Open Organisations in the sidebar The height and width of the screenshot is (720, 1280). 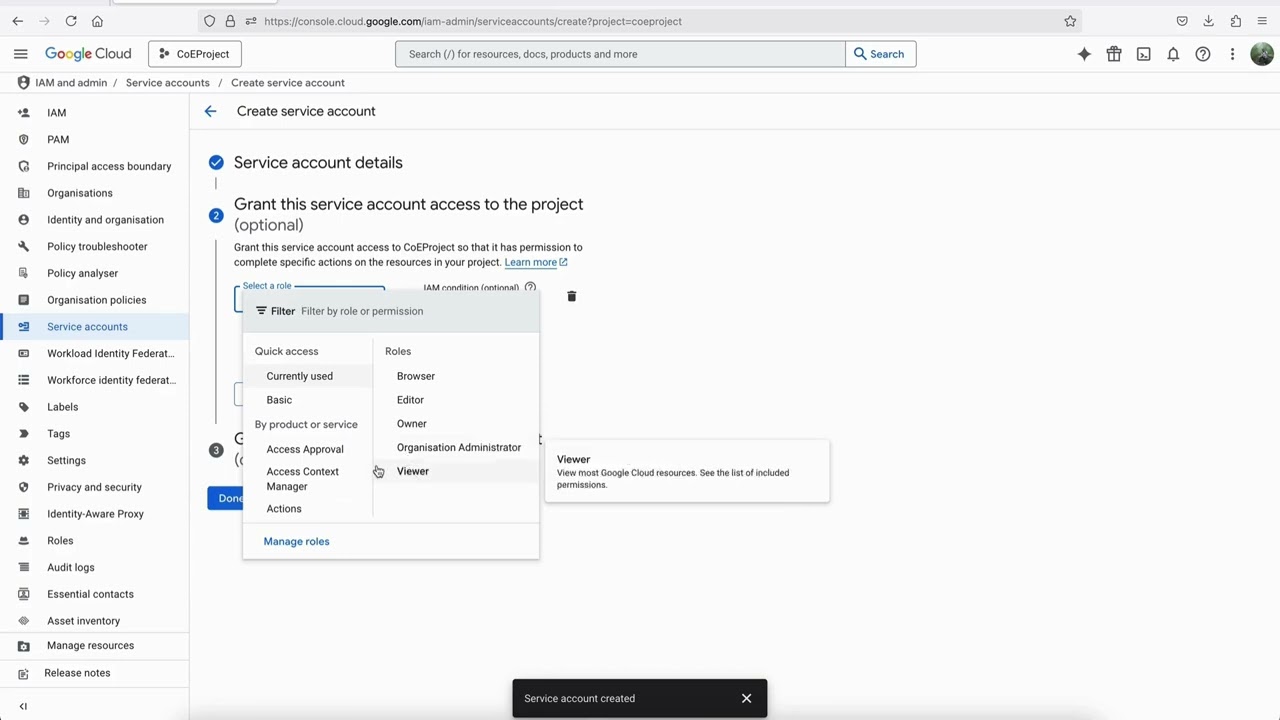pos(94,193)
